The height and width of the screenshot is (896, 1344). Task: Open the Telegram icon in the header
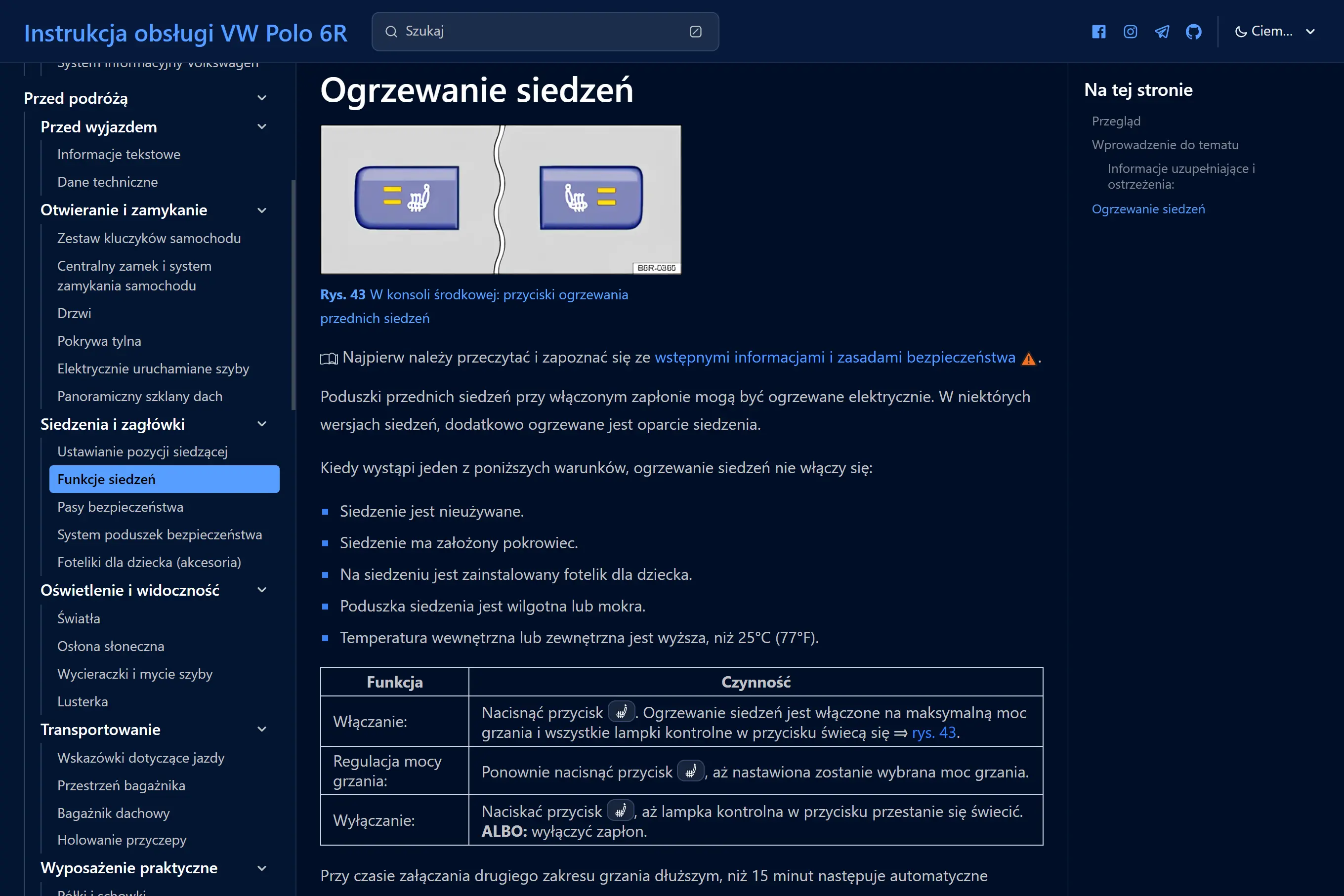point(1162,32)
